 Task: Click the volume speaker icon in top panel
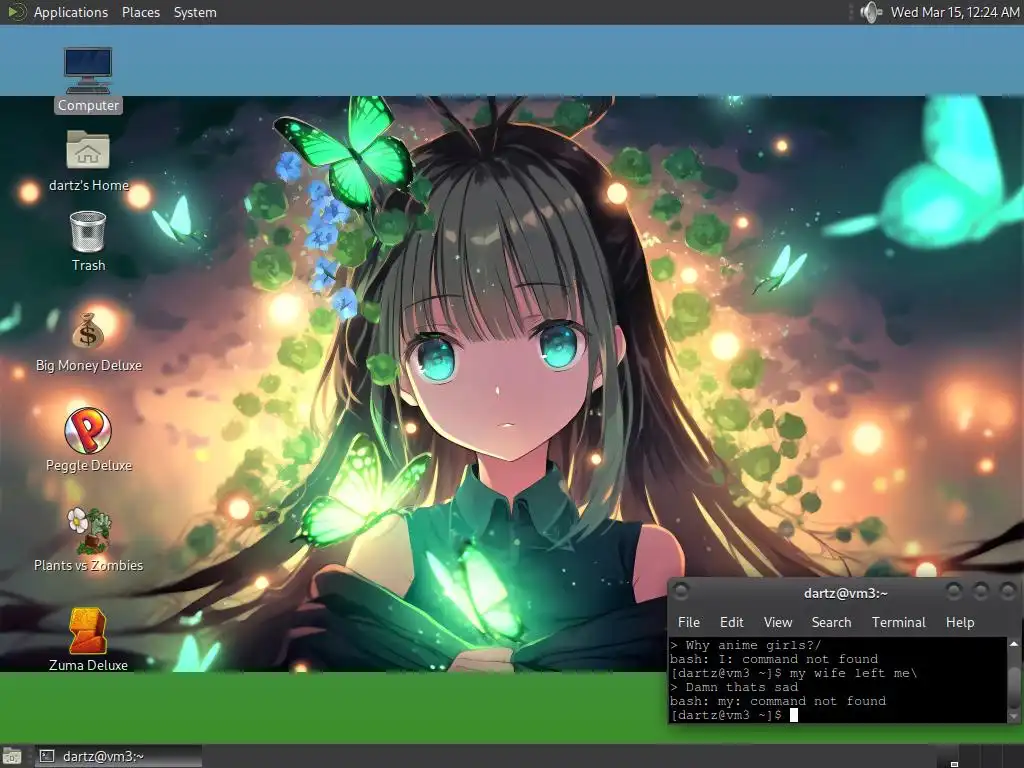pos(871,12)
